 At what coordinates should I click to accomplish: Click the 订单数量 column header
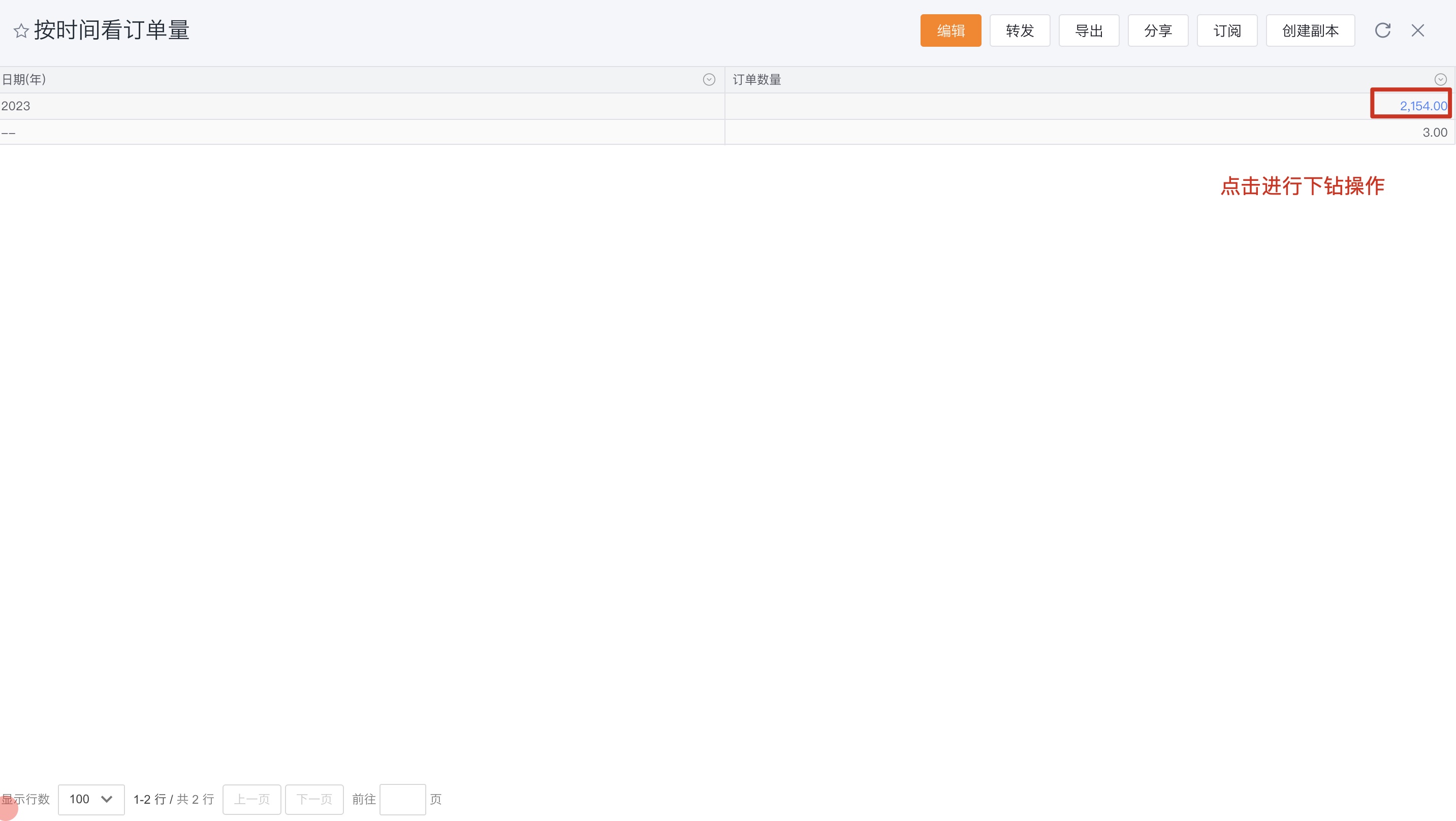point(1089,80)
